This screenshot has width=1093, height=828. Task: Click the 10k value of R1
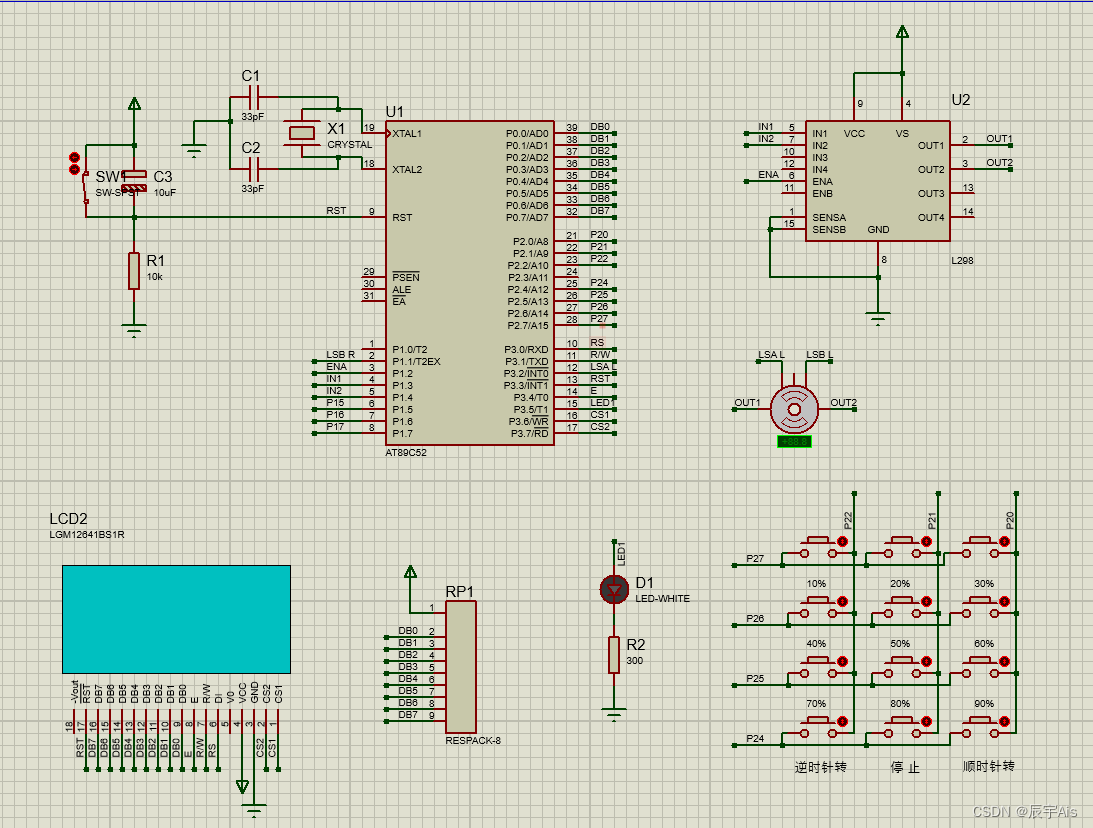pyautogui.click(x=154, y=277)
